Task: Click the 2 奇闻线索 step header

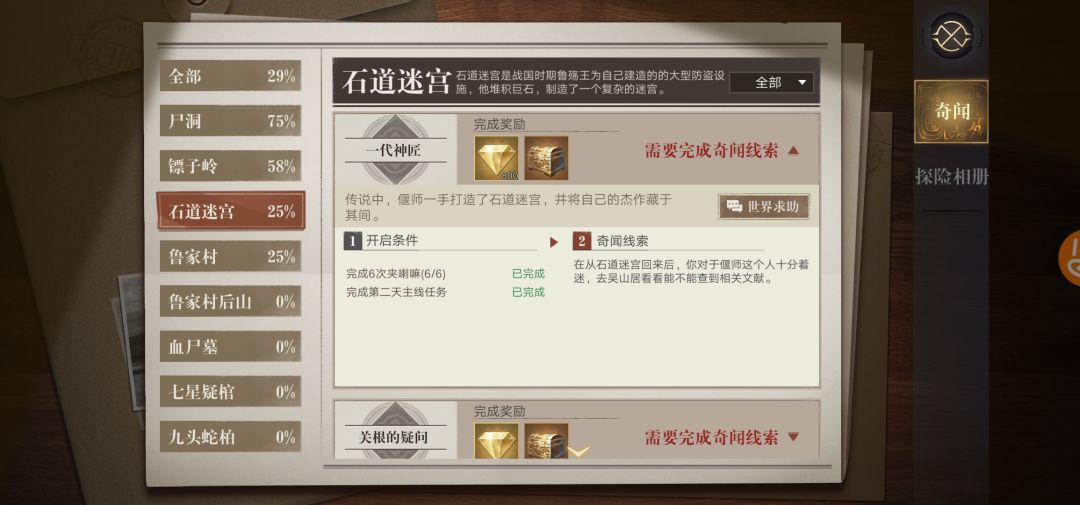Action: tap(611, 241)
